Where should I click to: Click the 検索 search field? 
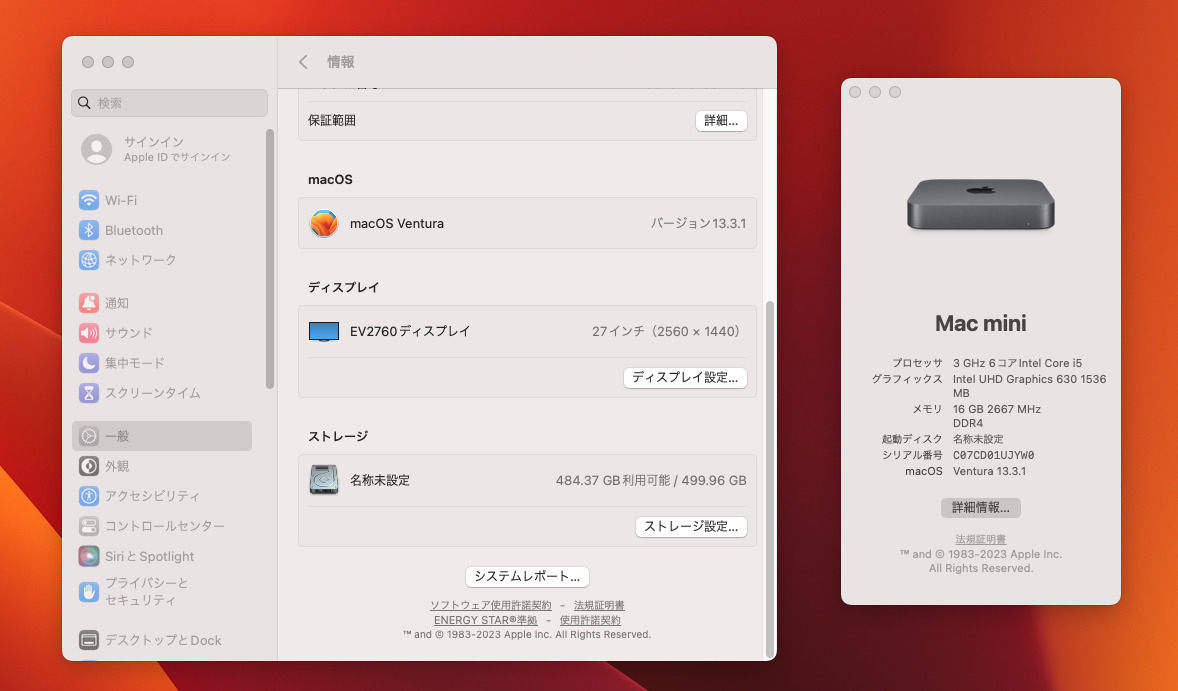coord(169,103)
